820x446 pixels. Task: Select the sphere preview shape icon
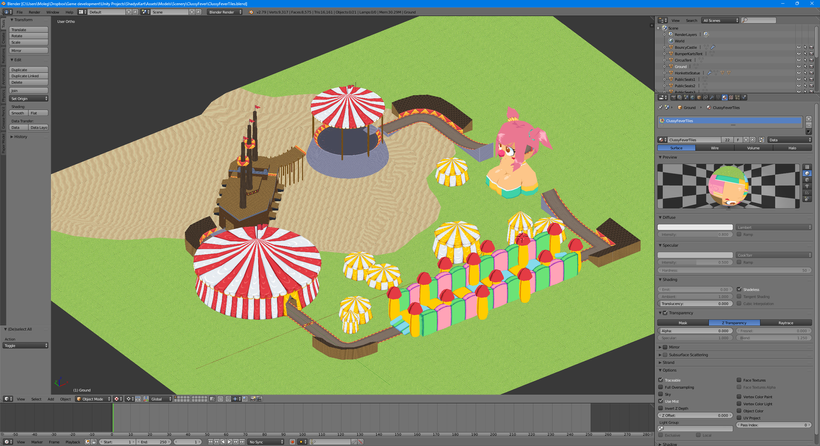[808, 174]
